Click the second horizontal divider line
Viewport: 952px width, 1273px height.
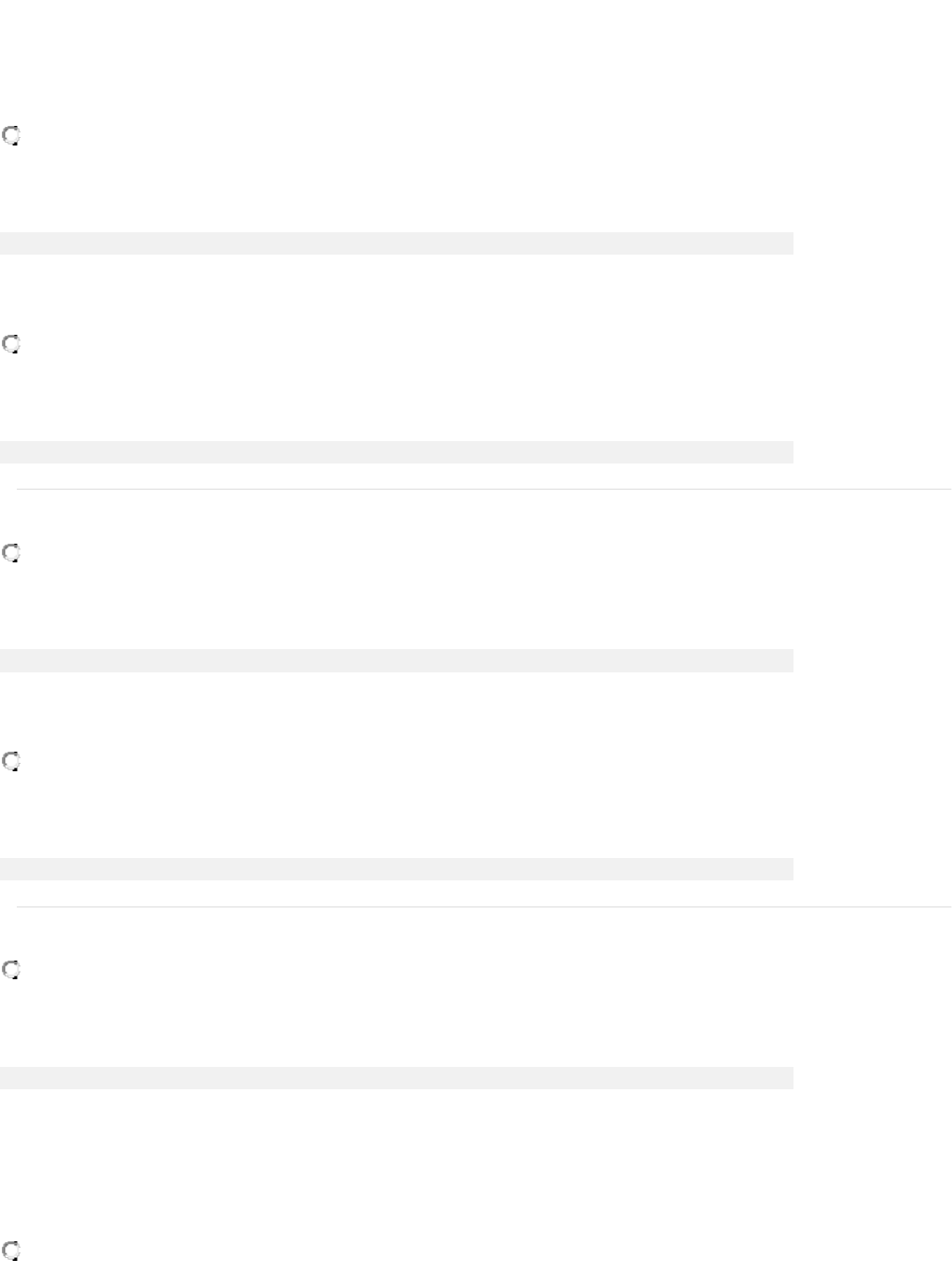coord(484,906)
